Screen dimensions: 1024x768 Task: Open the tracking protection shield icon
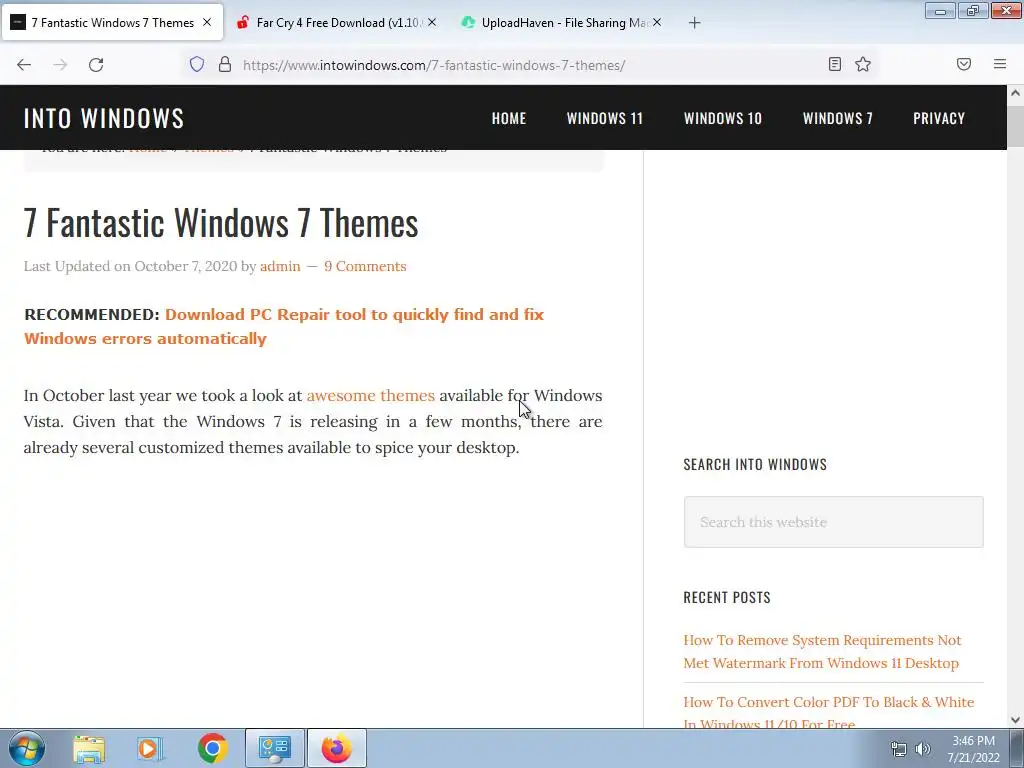click(197, 64)
